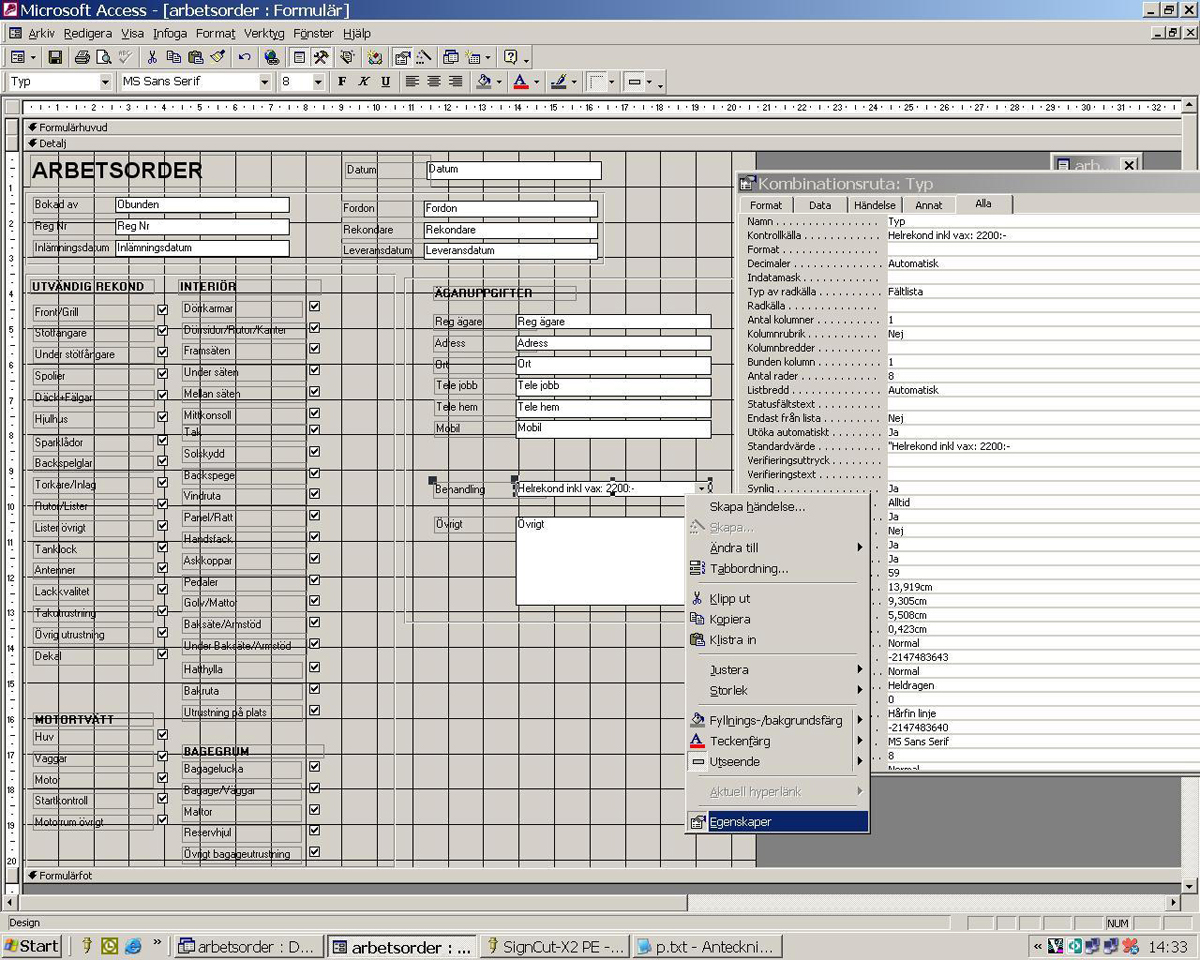
Task: Click the Code icon in toolbar
Action: (x=375, y=58)
